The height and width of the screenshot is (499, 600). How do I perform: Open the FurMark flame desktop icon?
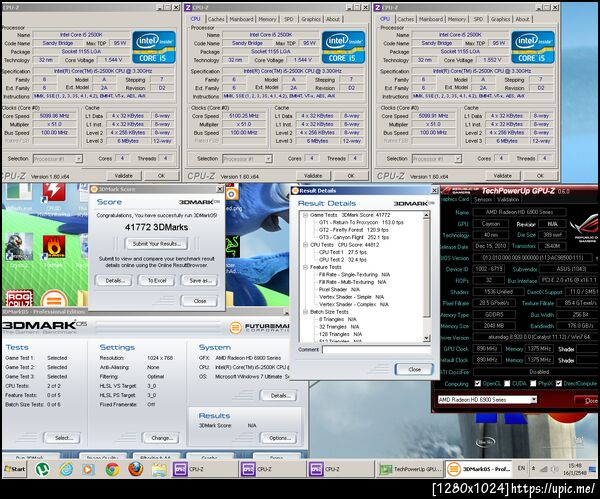54,247
